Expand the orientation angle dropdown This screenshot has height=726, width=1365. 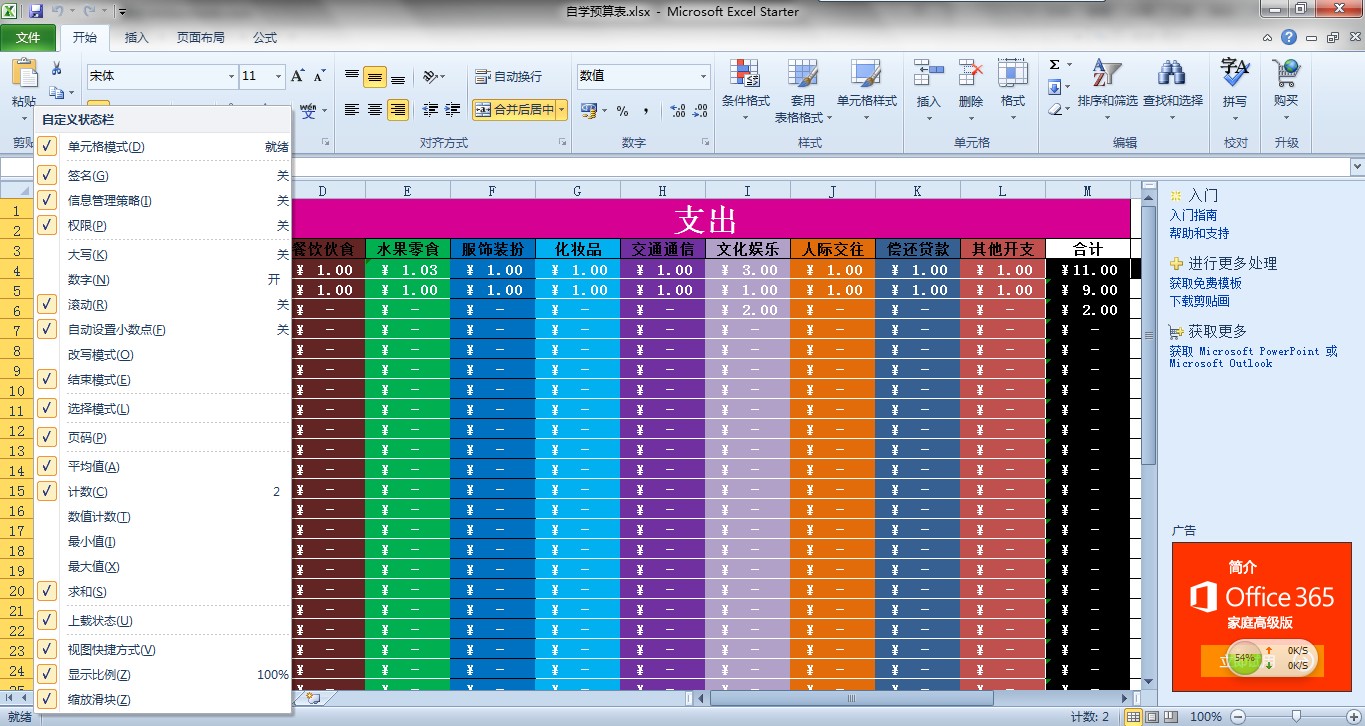click(443, 76)
